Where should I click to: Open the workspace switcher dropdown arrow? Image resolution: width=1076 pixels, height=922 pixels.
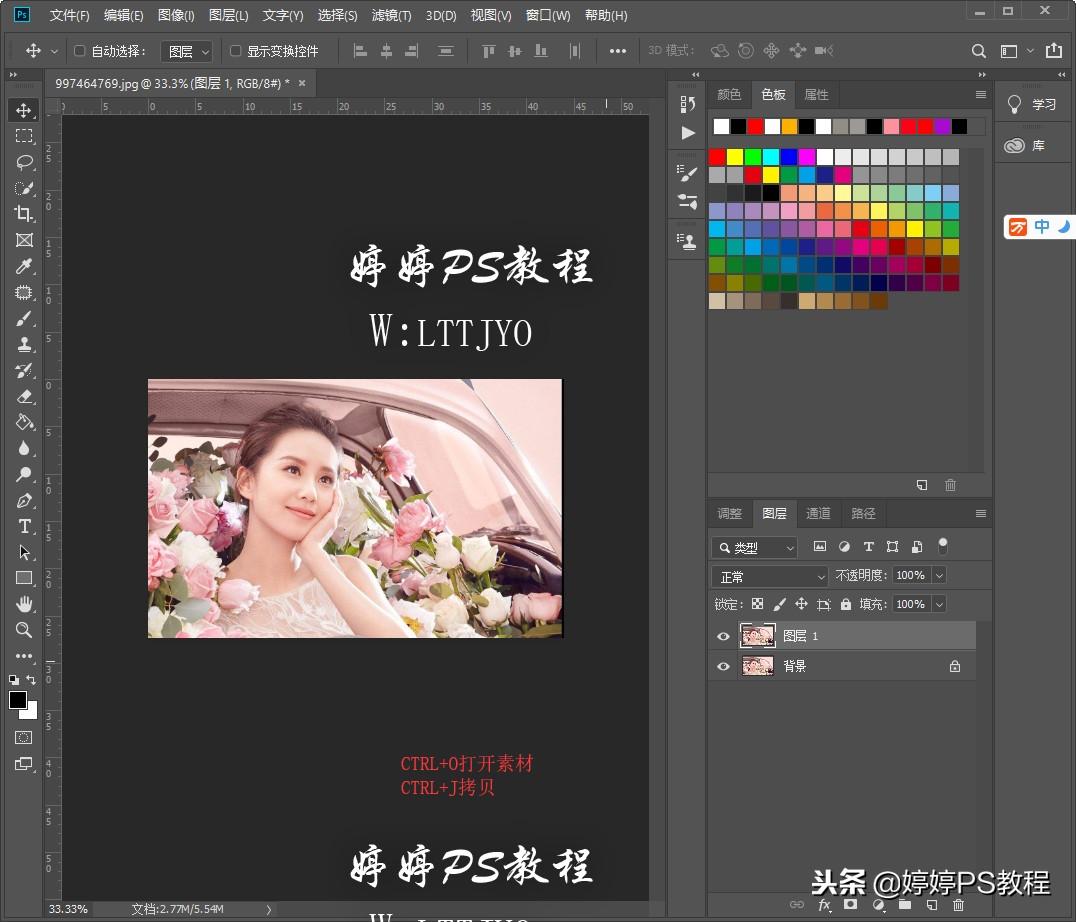(1030, 51)
